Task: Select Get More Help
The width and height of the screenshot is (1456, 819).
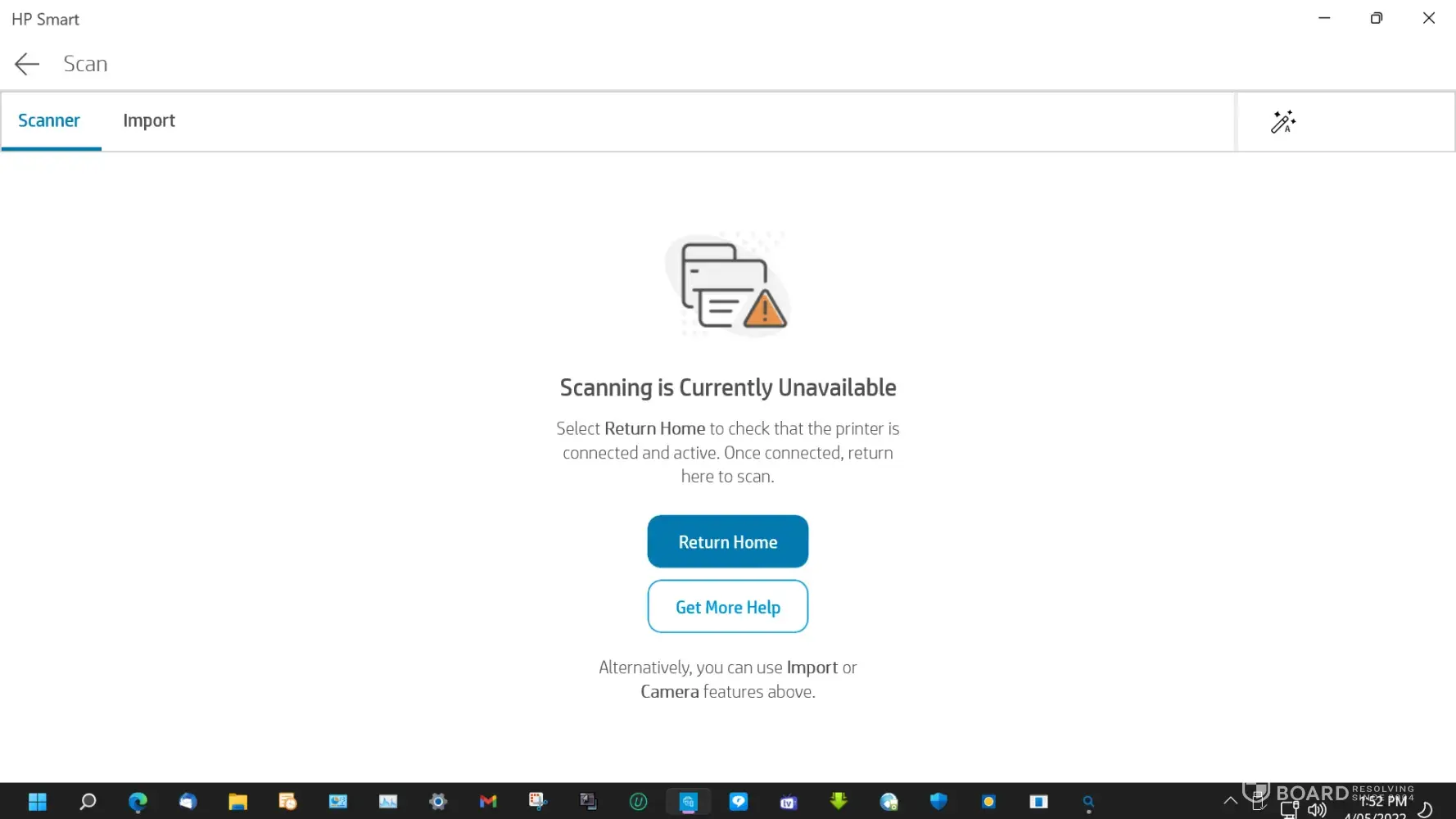Action: pyautogui.click(x=728, y=607)
